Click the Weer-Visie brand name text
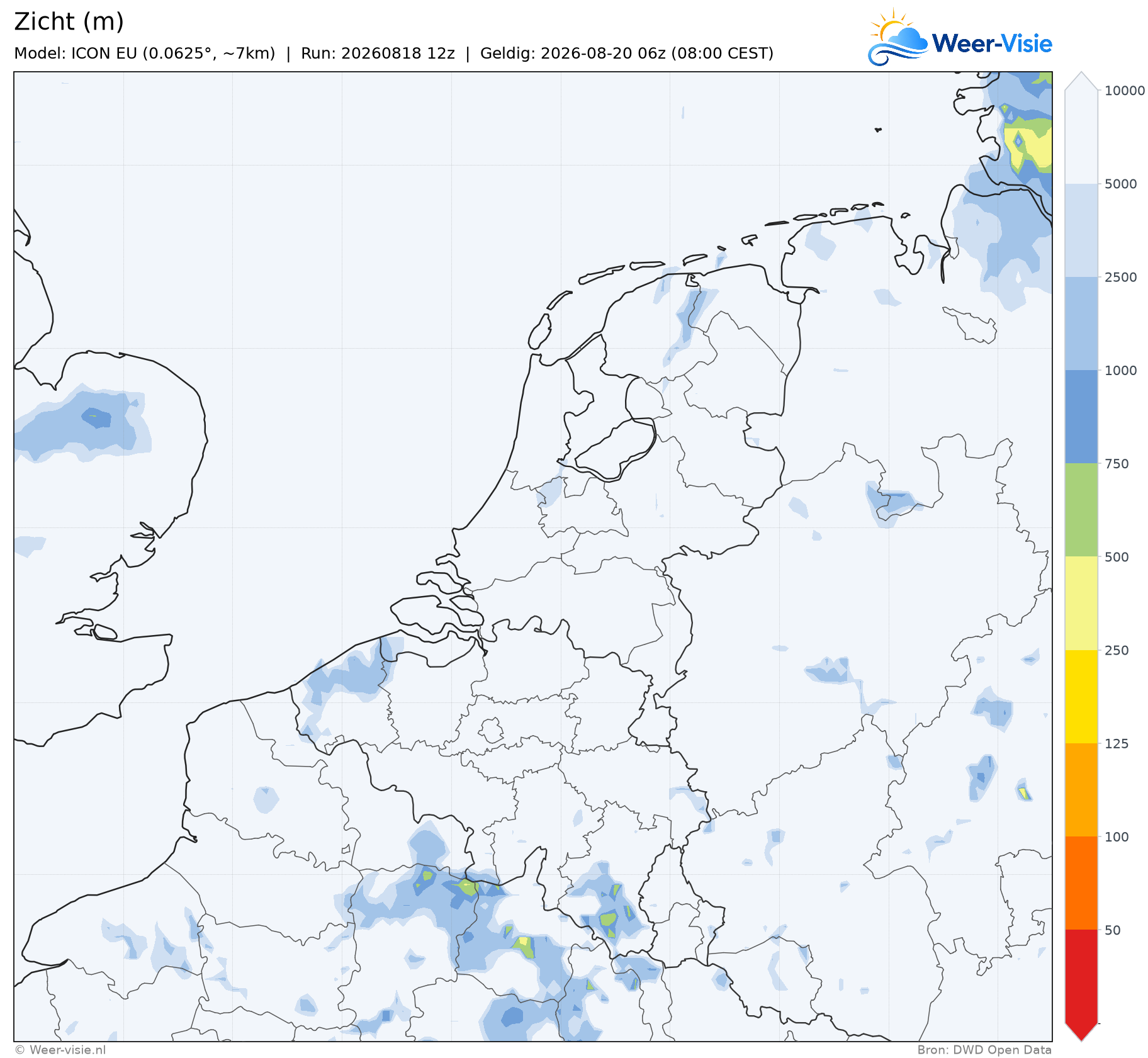Screen dimensions: 1148x1058 point(992,43)
